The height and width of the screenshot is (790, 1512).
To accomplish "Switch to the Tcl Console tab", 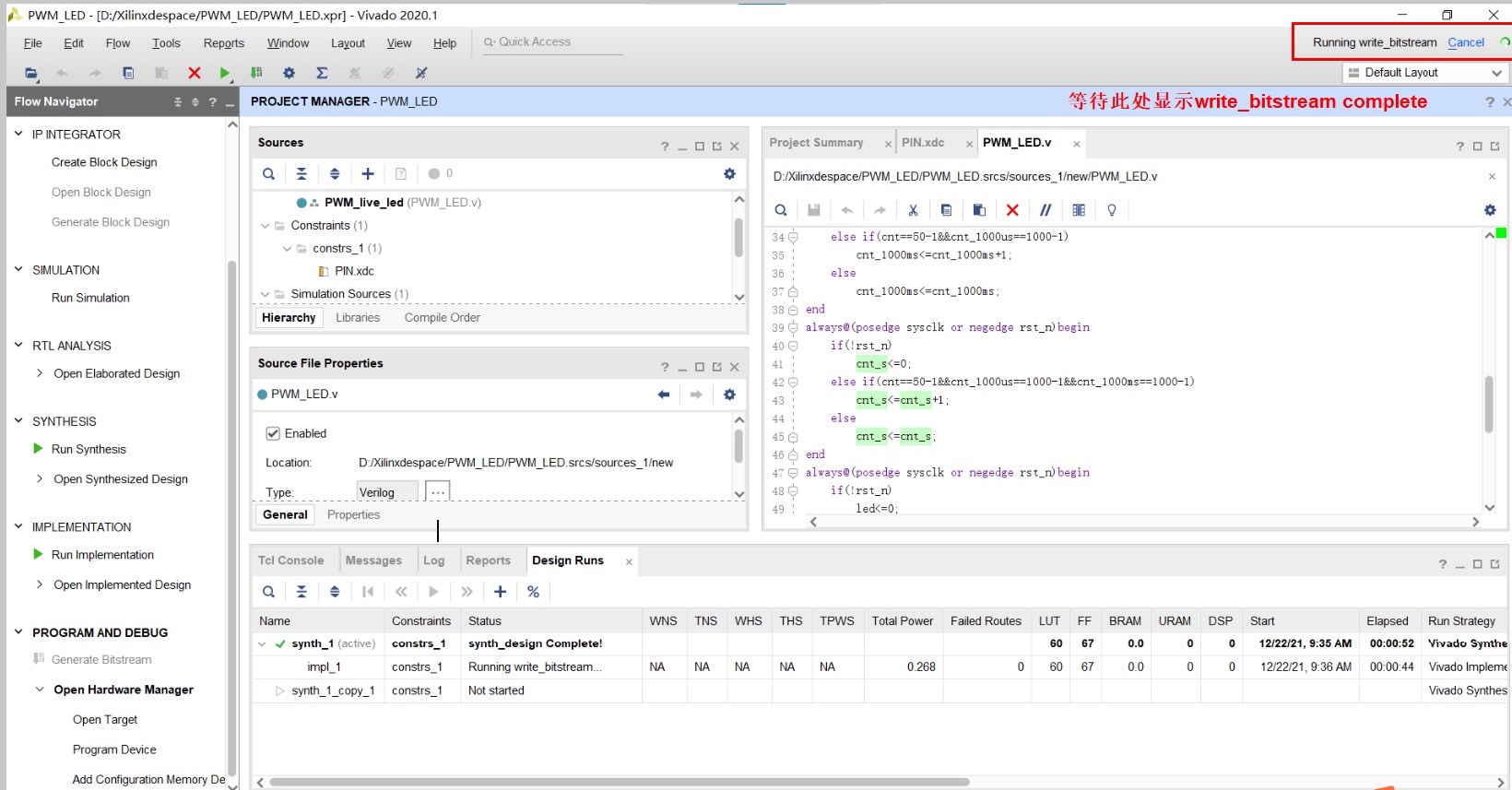I will 290,560.
